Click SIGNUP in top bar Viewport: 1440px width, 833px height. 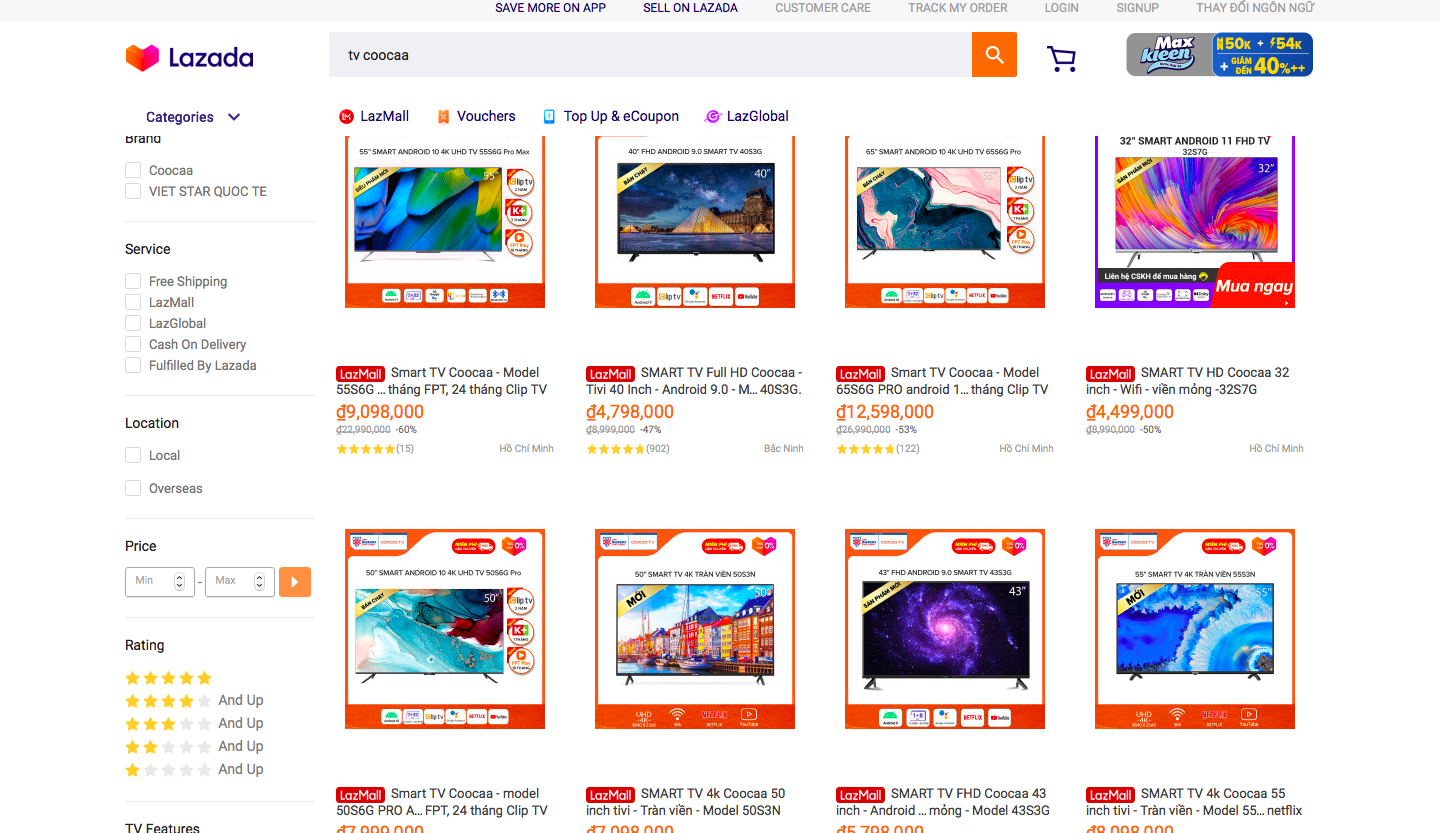tap(1137, 8)
